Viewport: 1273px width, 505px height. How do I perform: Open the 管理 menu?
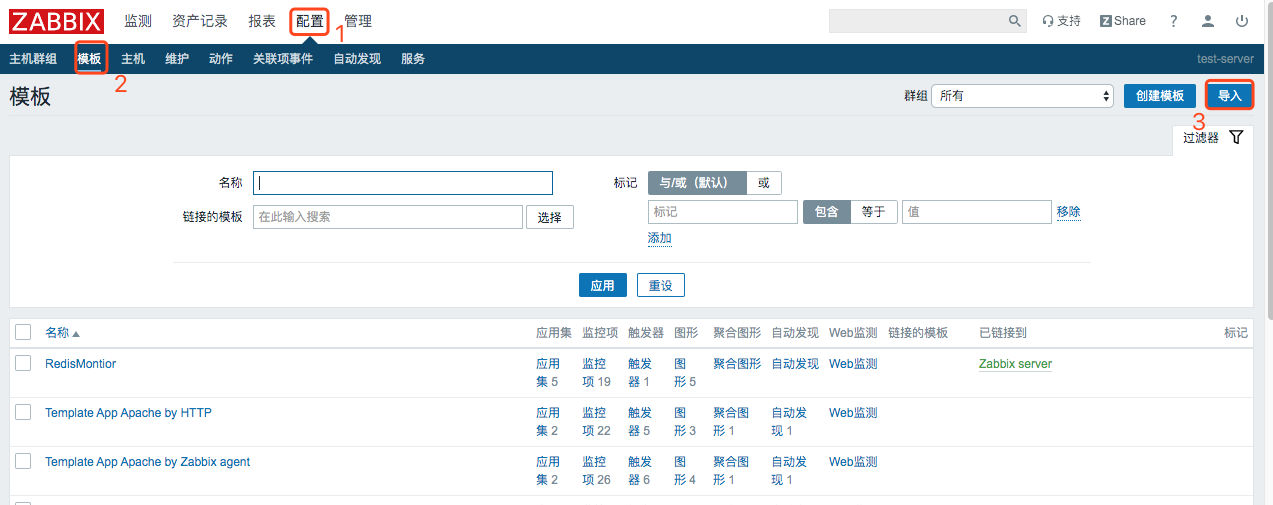click(x=358, y=21)
